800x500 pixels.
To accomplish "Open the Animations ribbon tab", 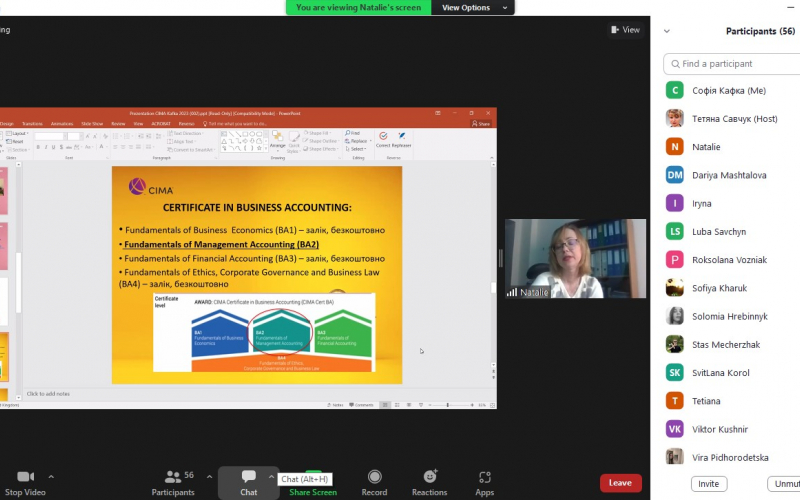I will 62,124.
